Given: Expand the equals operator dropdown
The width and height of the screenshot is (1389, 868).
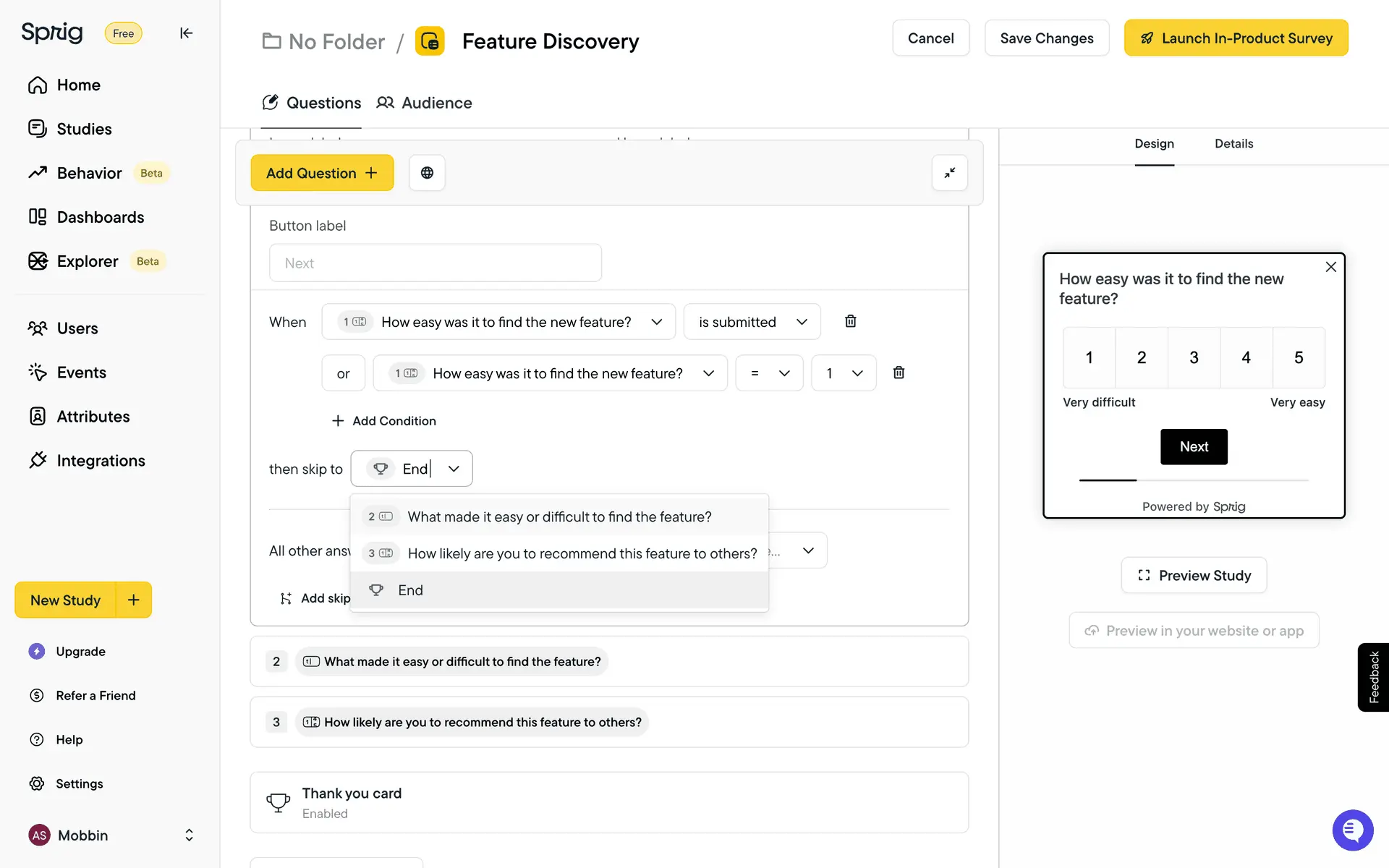Looking at the screenshot, I should tap(769, 373).
